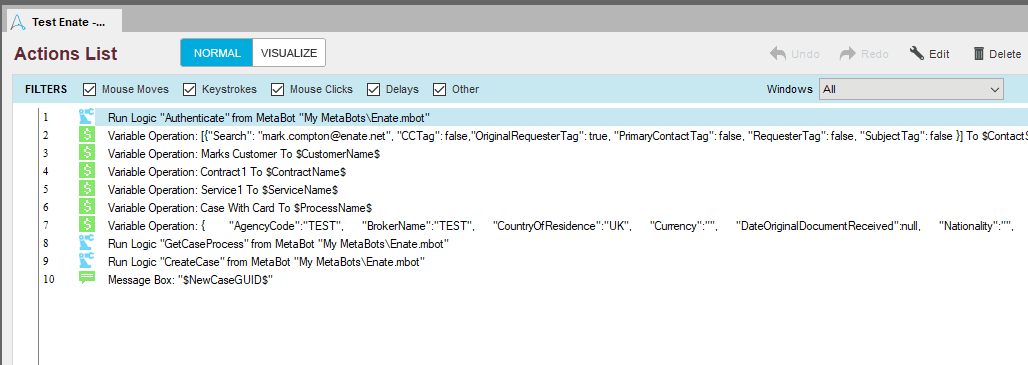Click line number 10 in the gutter
This screenshot has width=1028, height=365.
(49, 279)
